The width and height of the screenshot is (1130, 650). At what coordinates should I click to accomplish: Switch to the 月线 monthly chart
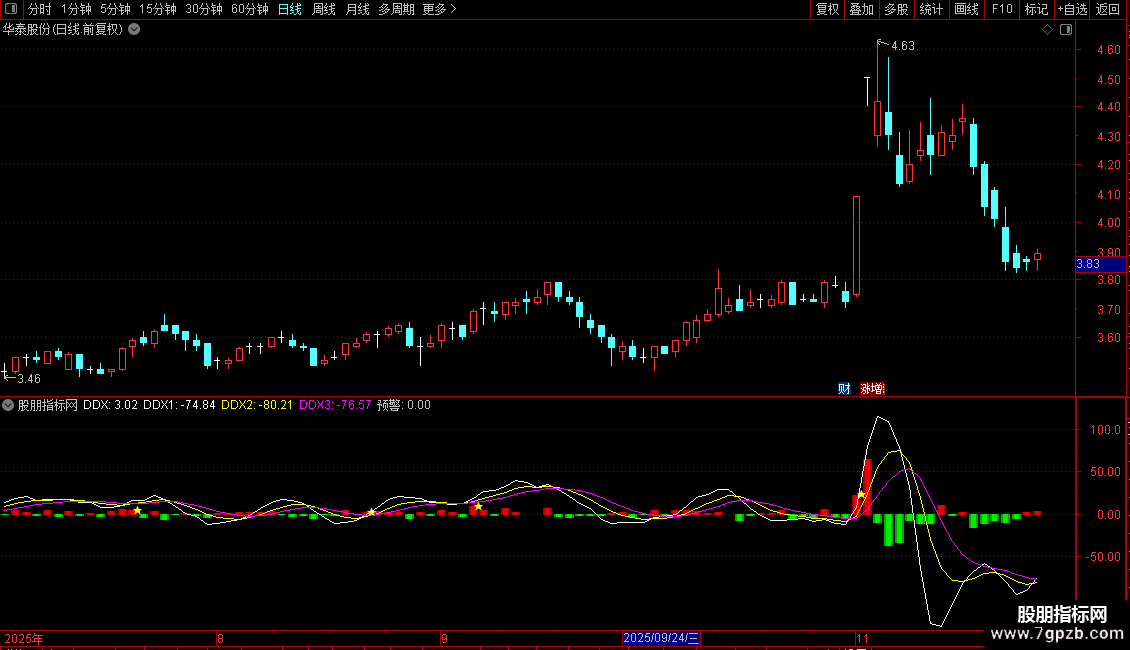pyautogui.click(x=357, y=9)
